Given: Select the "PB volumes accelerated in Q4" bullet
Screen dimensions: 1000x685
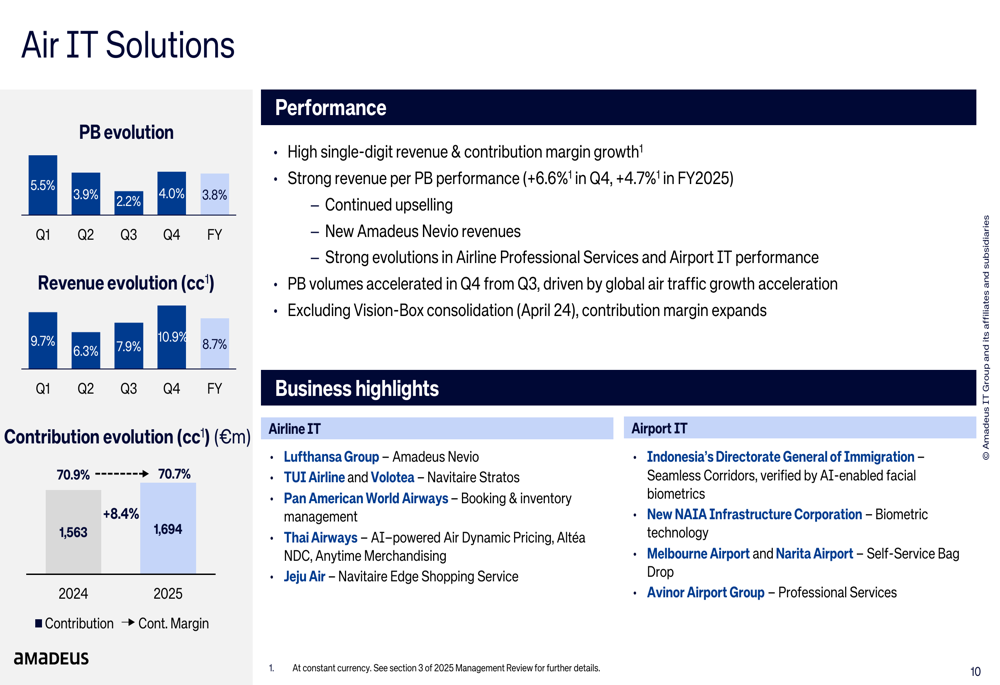Looking at the screenshot, I should click(x=562, y=284).
